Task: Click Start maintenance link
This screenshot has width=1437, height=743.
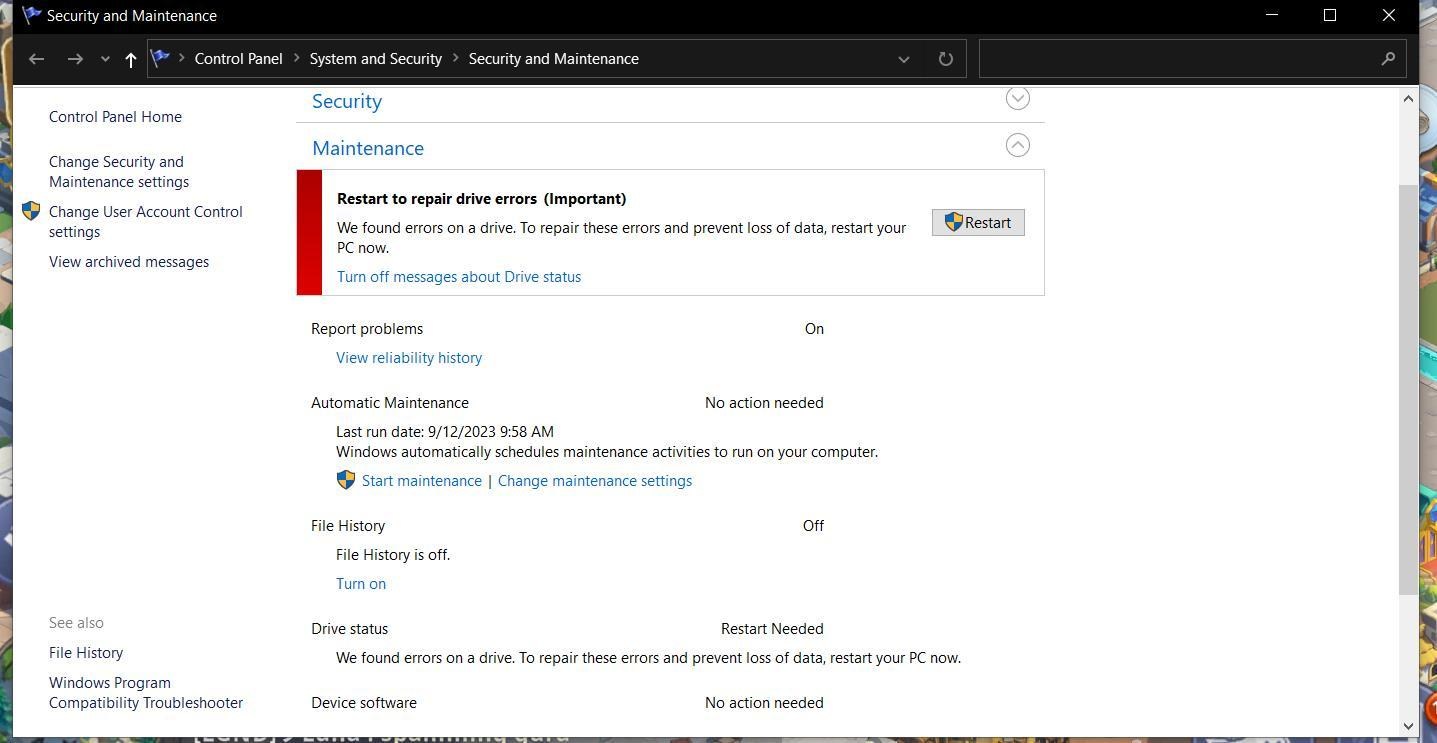Action: (422, 481)
